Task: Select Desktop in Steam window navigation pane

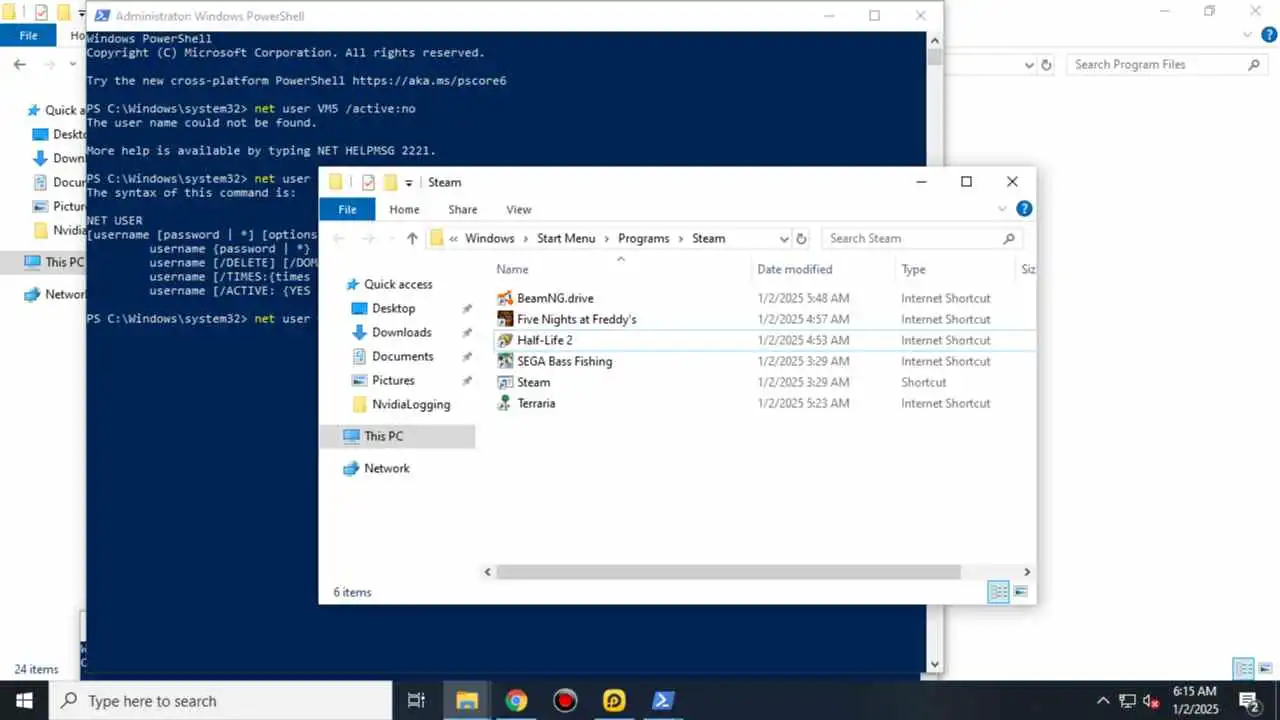Action: [393, 308]
